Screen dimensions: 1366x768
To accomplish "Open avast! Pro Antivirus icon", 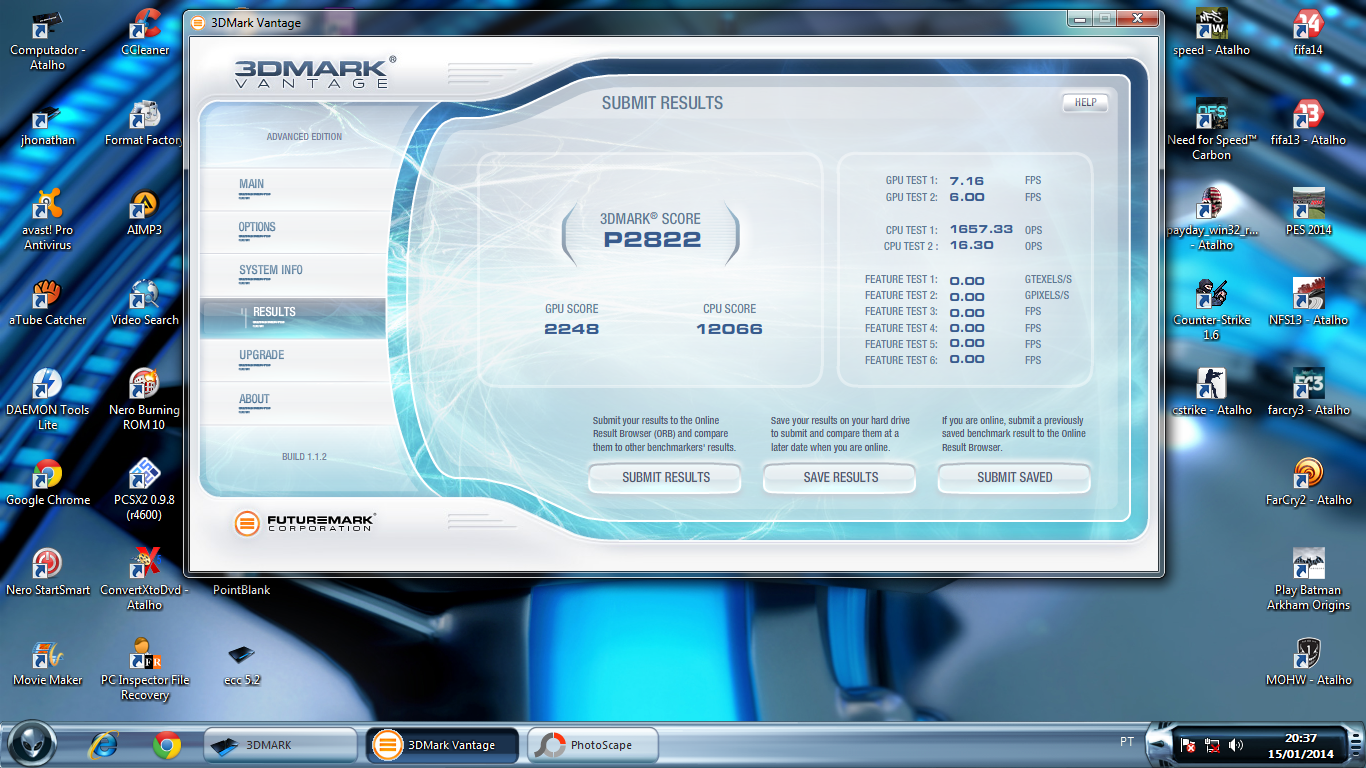I will coord(48,219).
